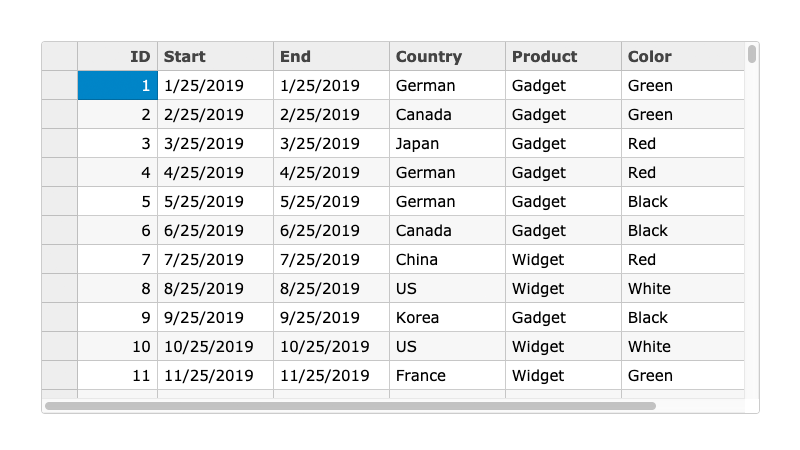Select the highlighted ID cell 1

click(118, 85)
